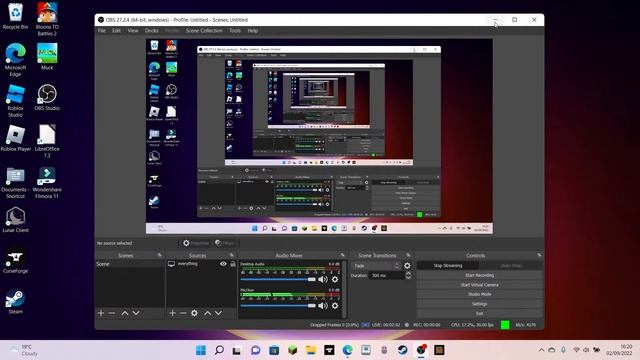Open Settings from Controls panel
The height and width of the screenshot is (360, 640).
pyautogui.click(x=480, y=304)
